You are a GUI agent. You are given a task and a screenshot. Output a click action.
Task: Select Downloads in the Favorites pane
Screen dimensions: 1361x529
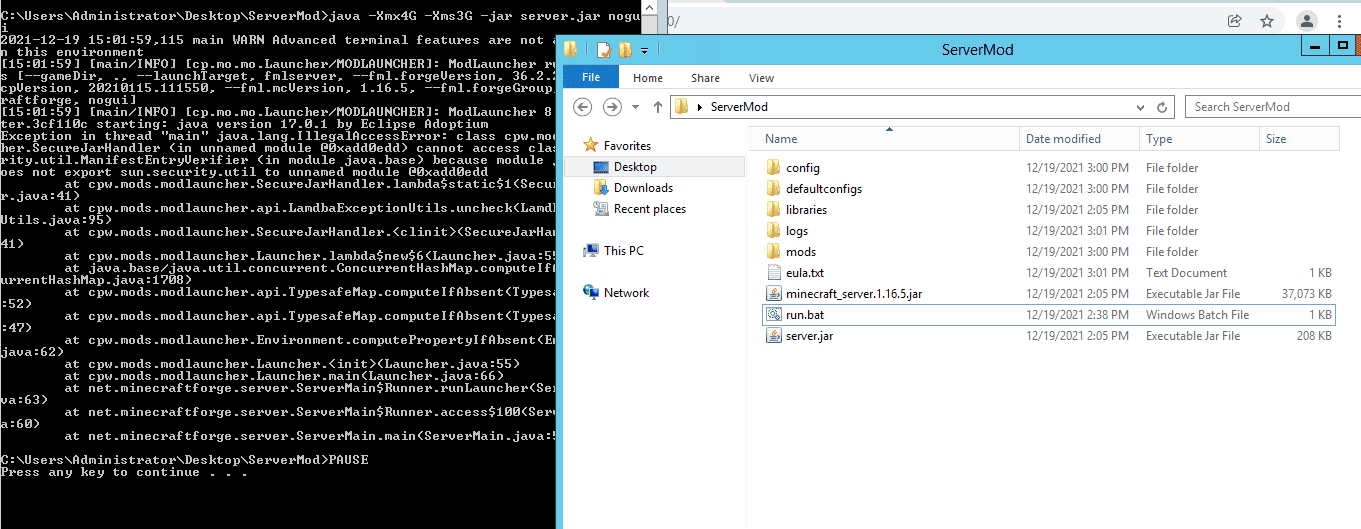click(642, 188)
